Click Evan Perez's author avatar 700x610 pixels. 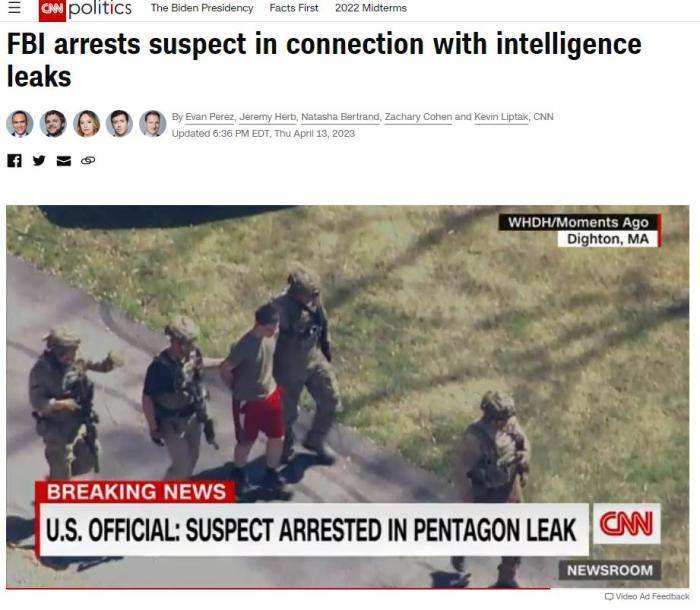20,123
